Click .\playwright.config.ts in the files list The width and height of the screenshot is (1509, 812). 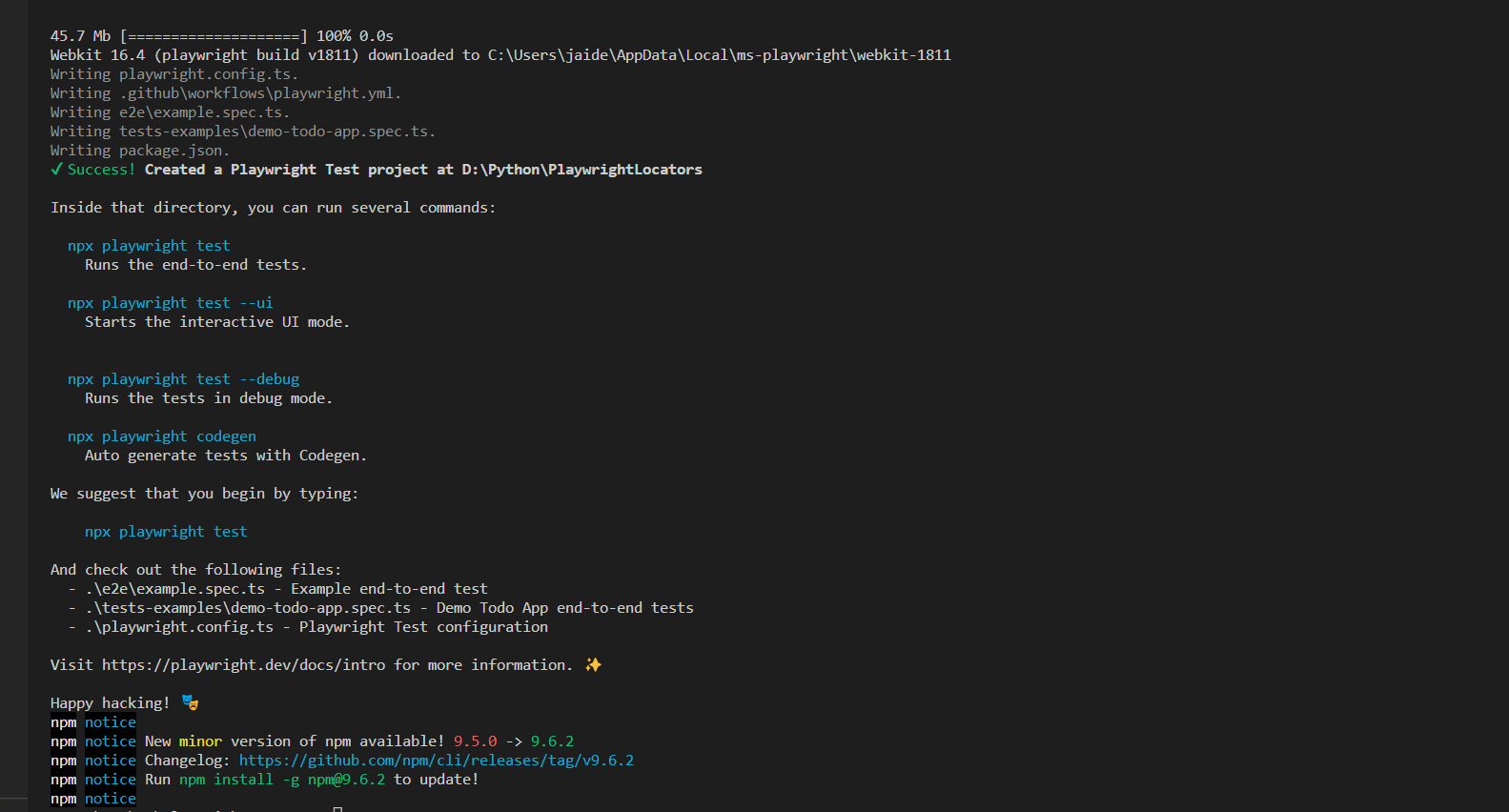179,627
